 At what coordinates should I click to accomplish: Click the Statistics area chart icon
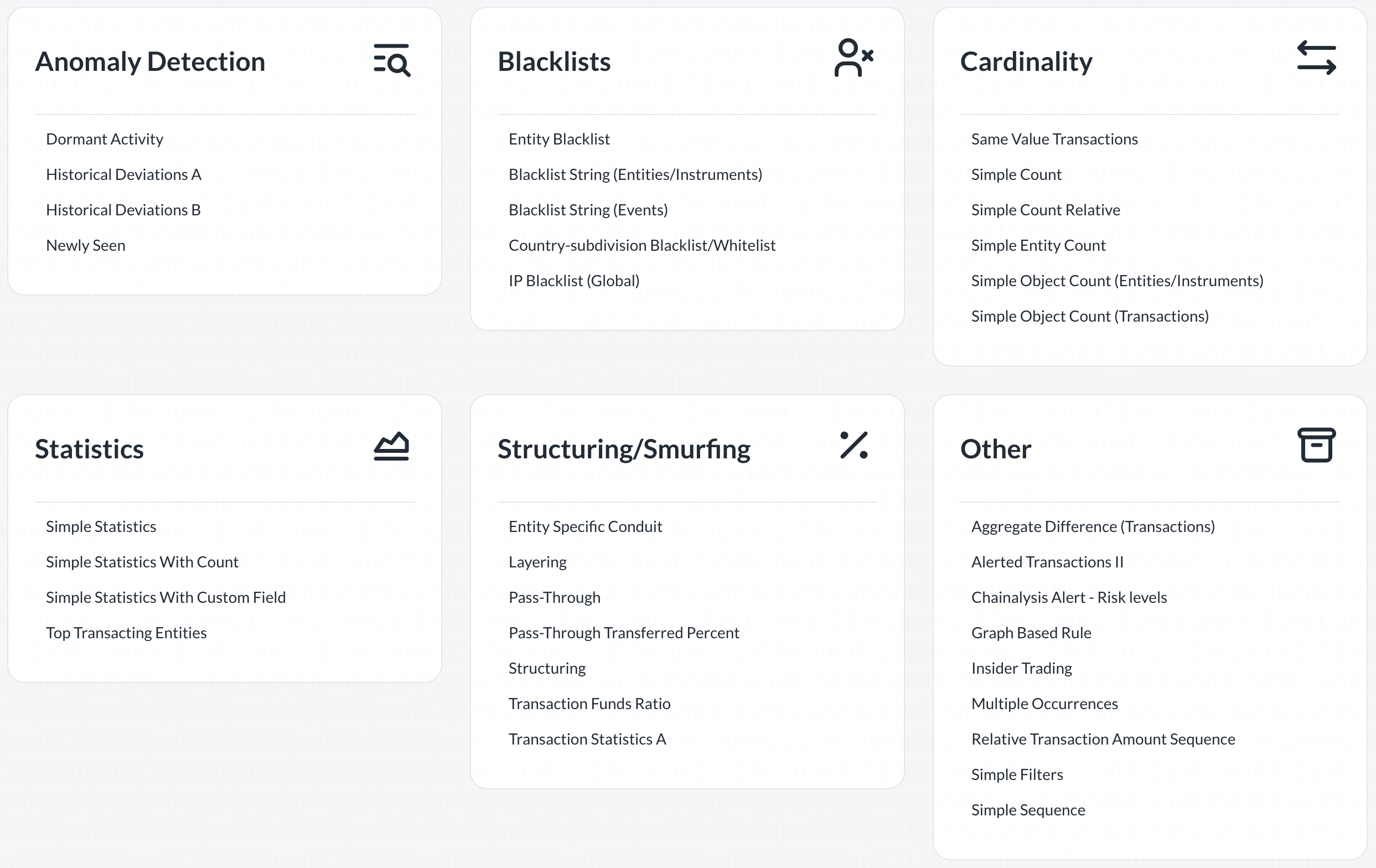click(391, 446)
